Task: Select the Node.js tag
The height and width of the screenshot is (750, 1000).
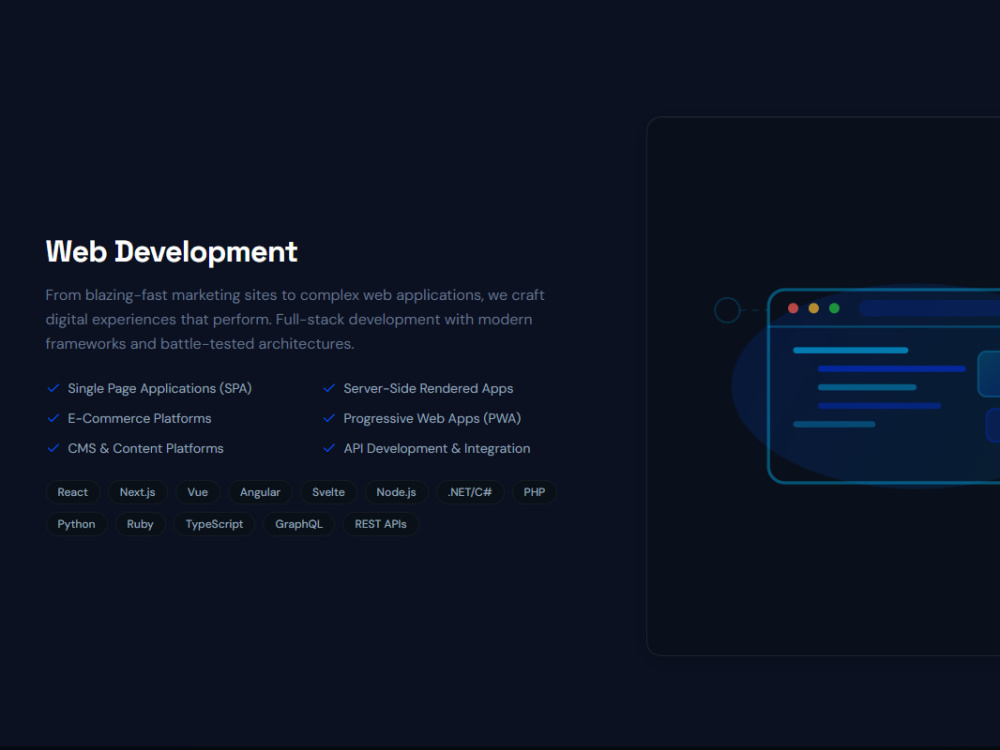Action: tap(396, 492)
